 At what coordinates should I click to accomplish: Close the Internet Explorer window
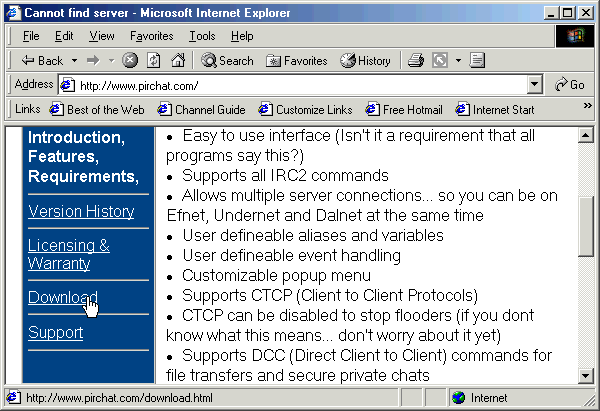pyautogui.click(x=586, y=13)
